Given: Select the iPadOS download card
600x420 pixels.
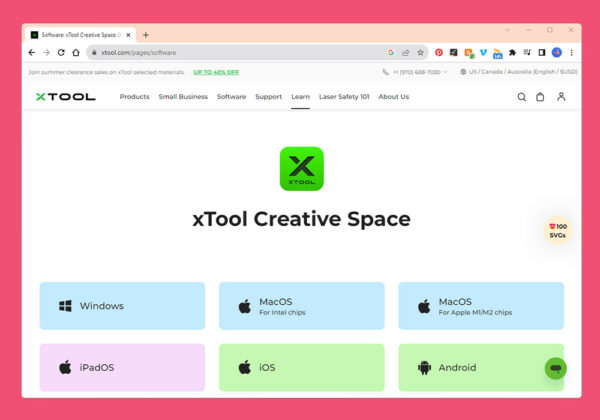Looking at the screenshot, I should (x=122, y=368).
